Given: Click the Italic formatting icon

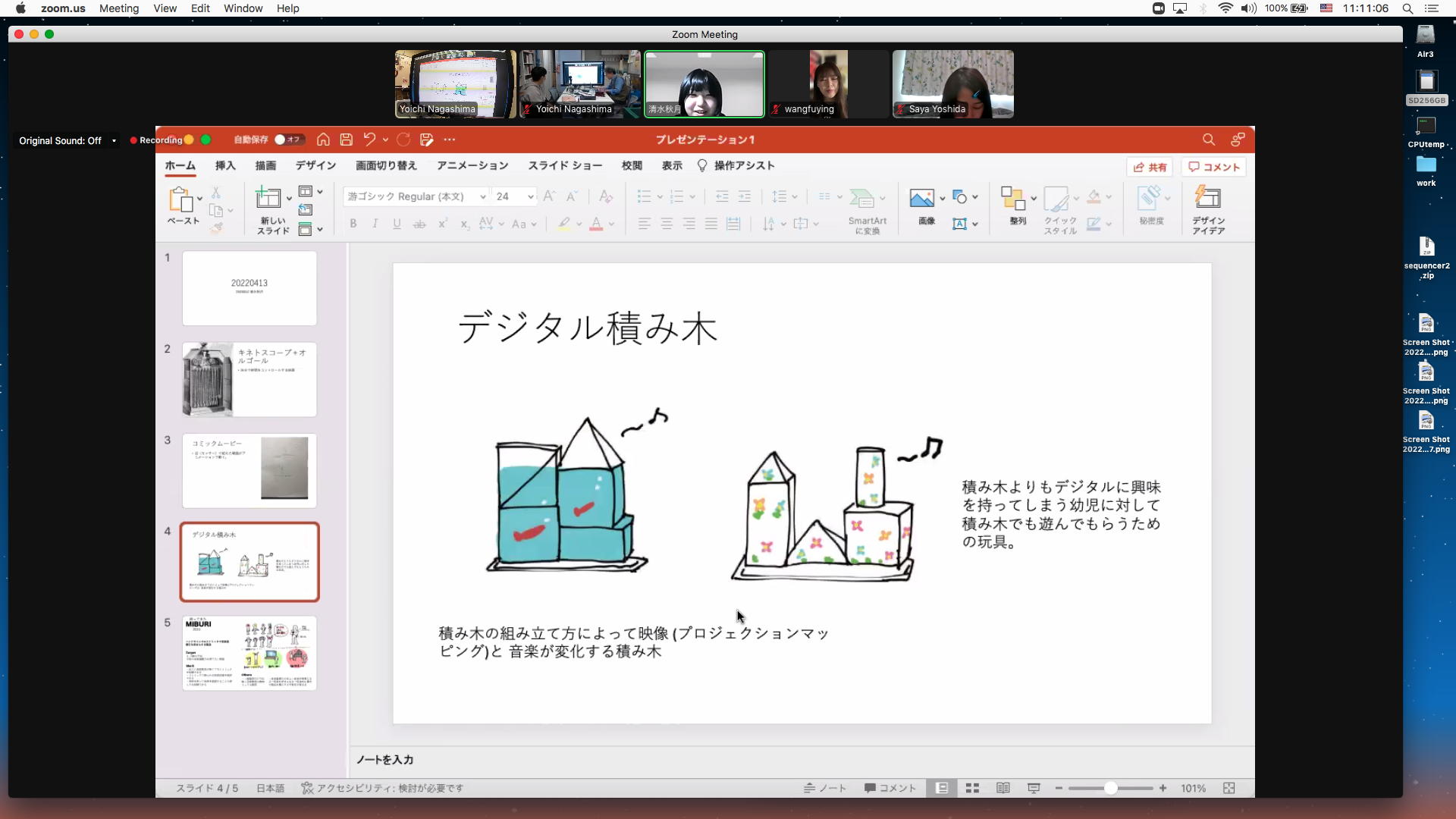Looking at the screenshot, I should [x=375, y=224].
